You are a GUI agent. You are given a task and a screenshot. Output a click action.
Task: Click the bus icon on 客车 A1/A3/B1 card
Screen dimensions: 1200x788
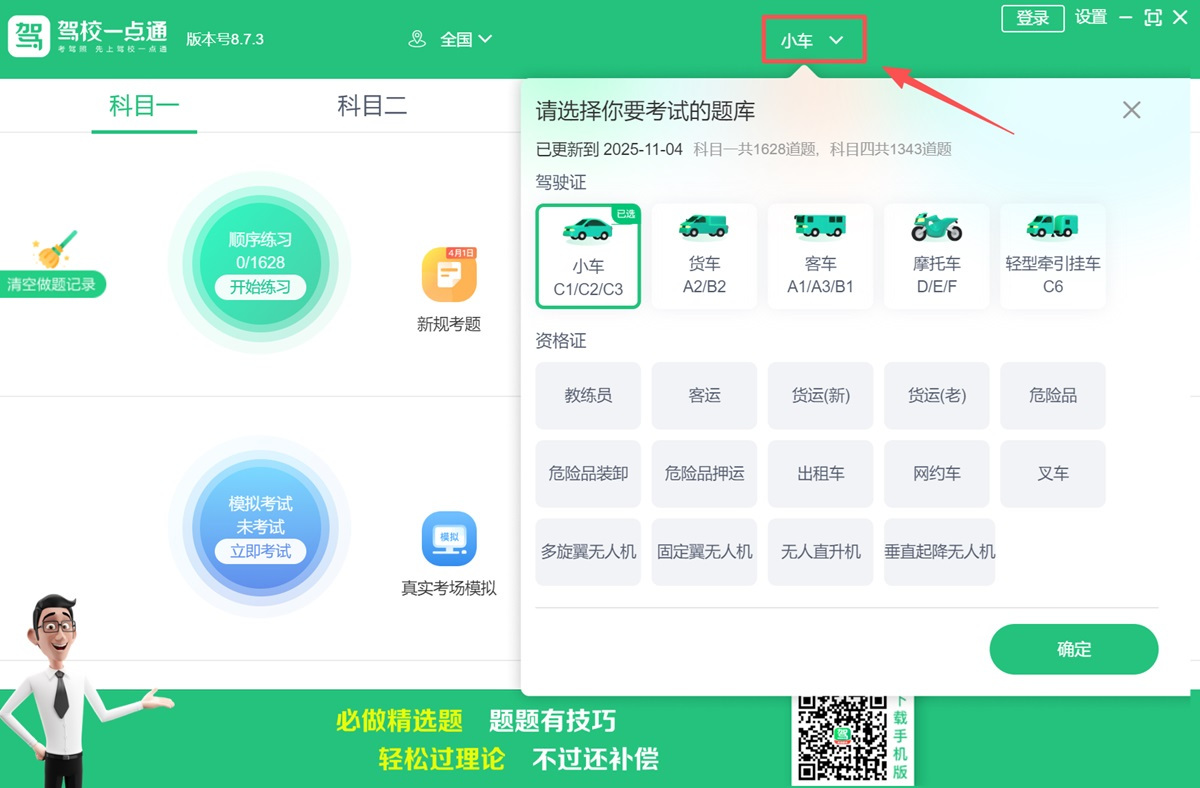click(x=820, y=228)
